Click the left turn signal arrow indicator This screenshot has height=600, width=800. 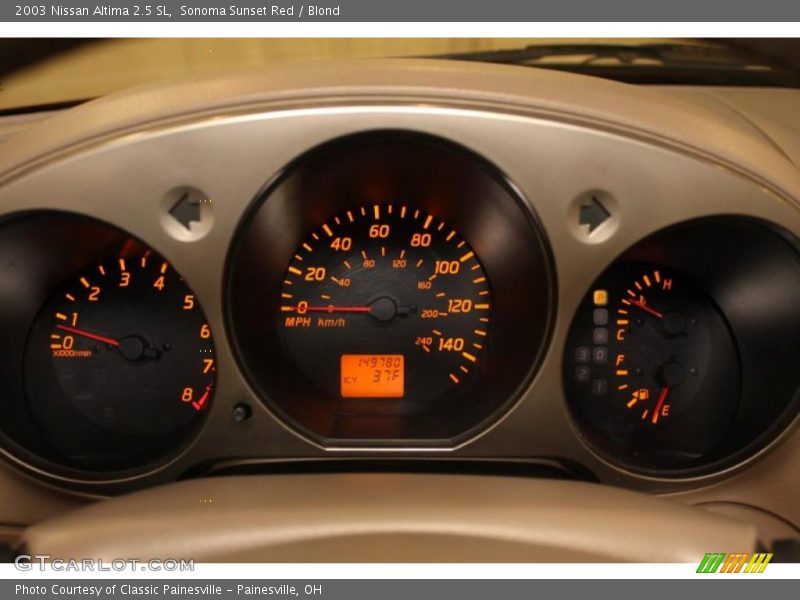185,212
